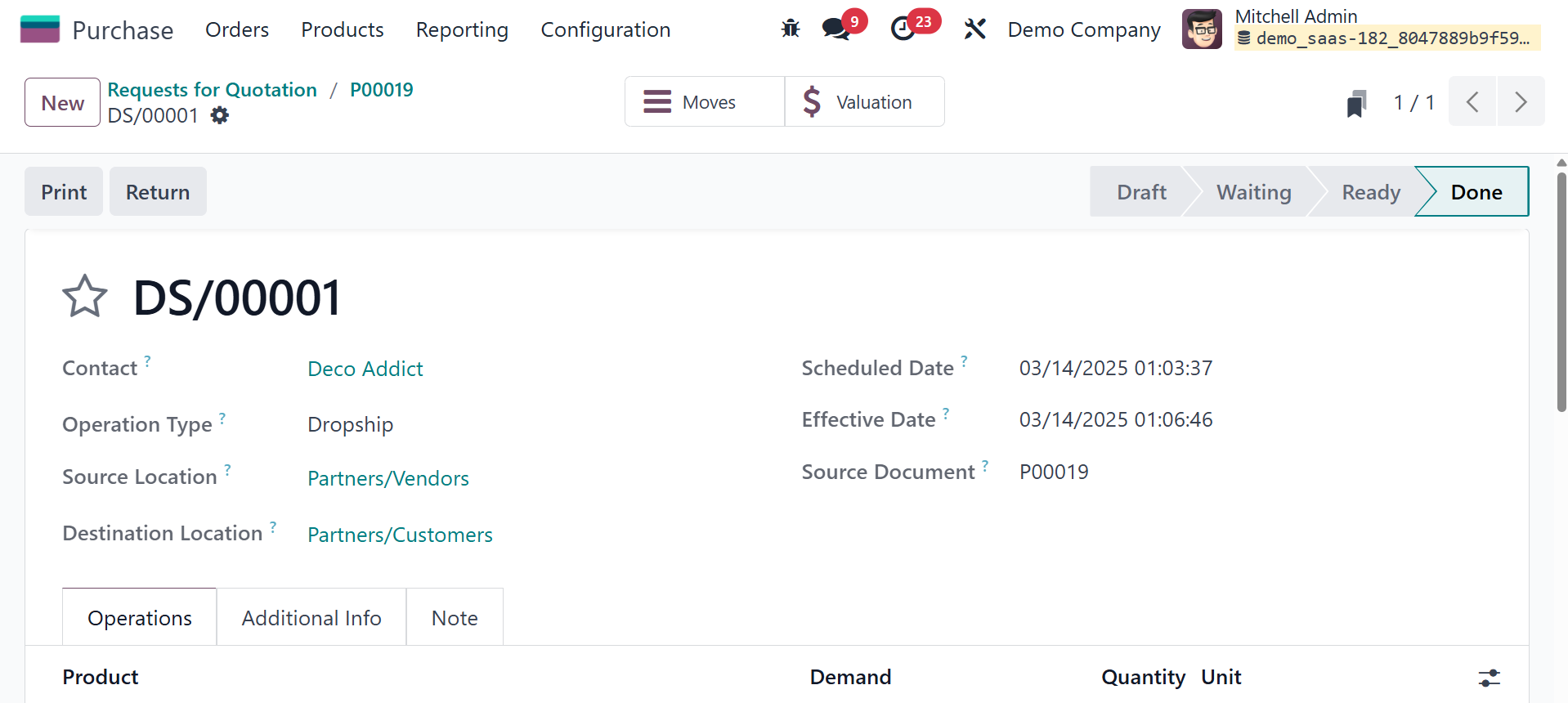1568x703 pixels.
Task: Click the gear icon beside DS/00001
Action: 220,116
